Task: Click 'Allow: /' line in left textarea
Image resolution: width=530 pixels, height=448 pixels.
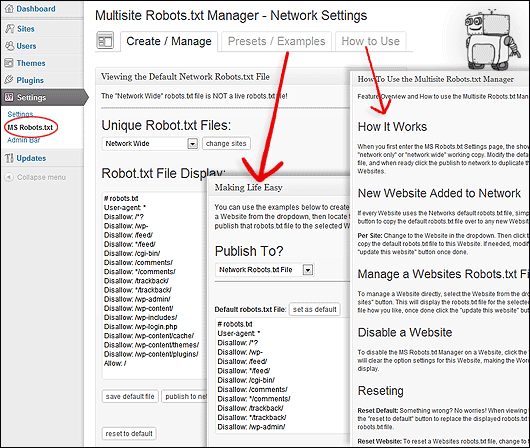Action: pos(115,363)
